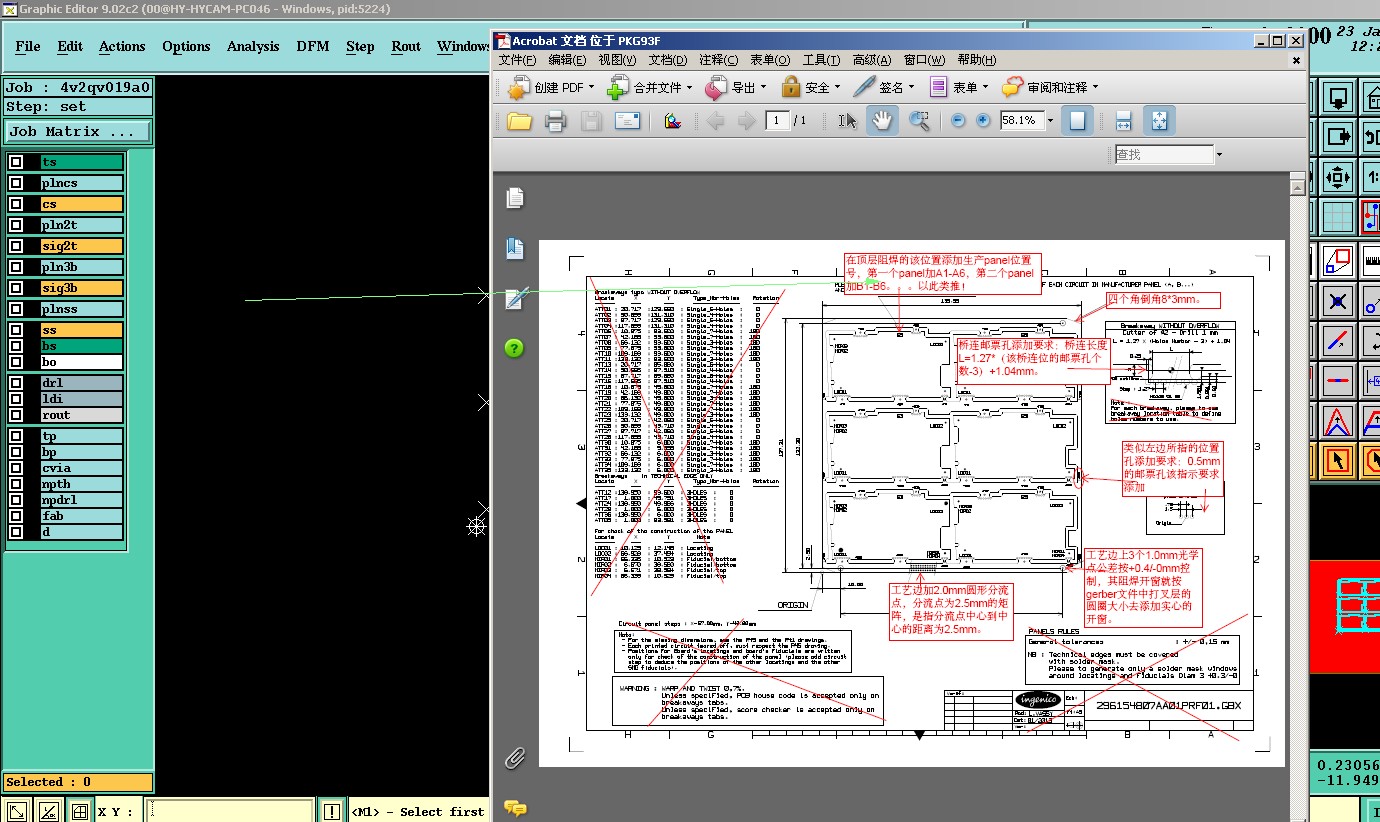Click the Job Matrix button

pos(78,132)
